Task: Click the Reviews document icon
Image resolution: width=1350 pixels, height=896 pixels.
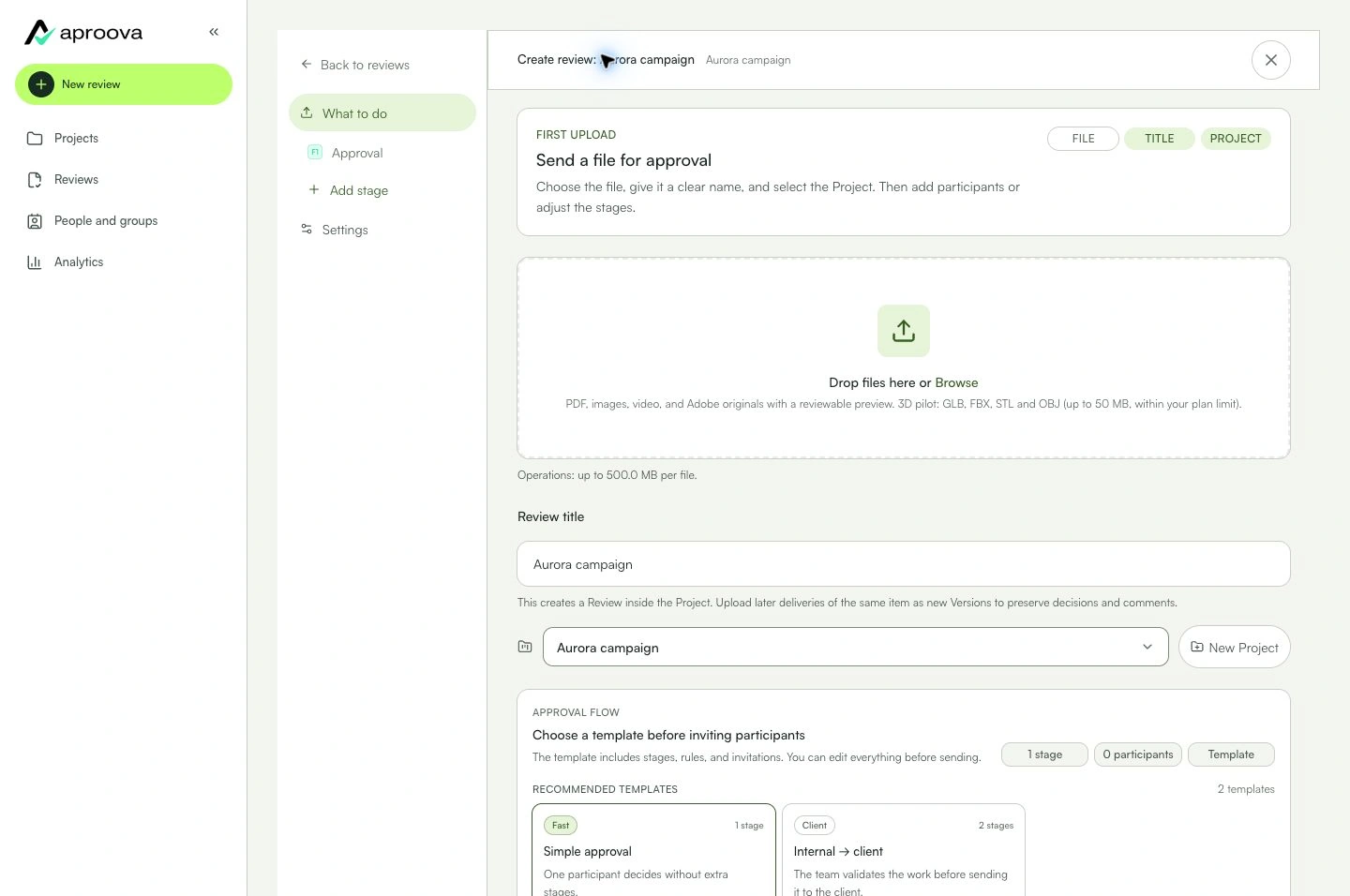Action: 35,180
